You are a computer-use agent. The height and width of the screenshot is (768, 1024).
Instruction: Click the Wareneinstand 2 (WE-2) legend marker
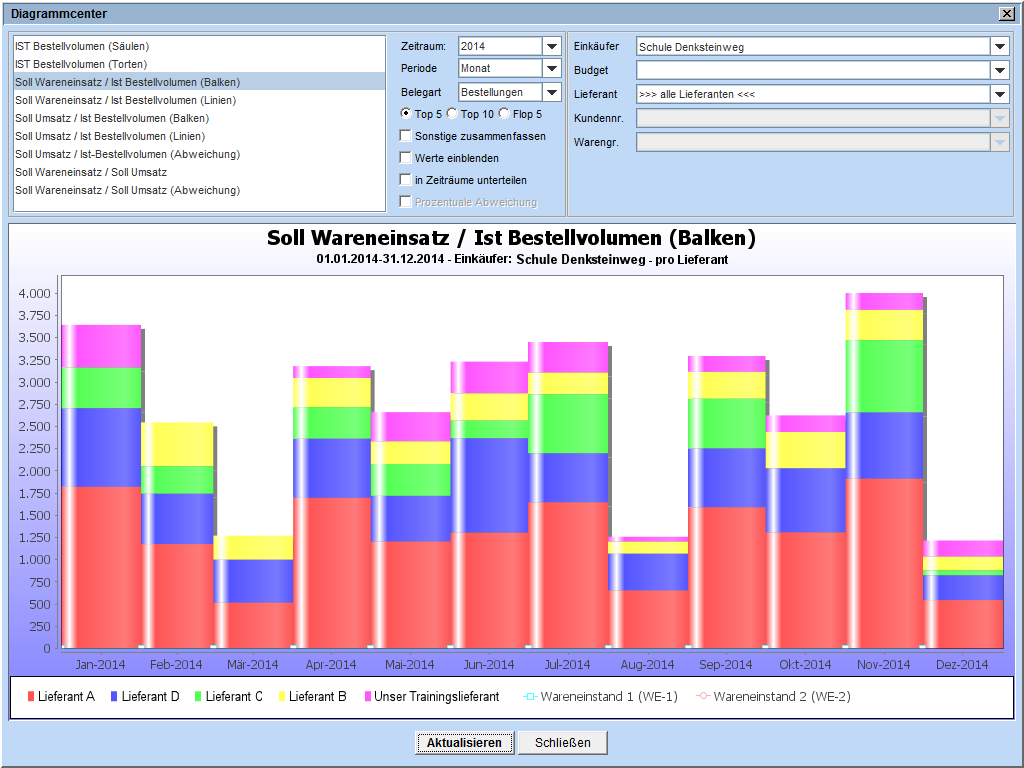pos(703,696)
